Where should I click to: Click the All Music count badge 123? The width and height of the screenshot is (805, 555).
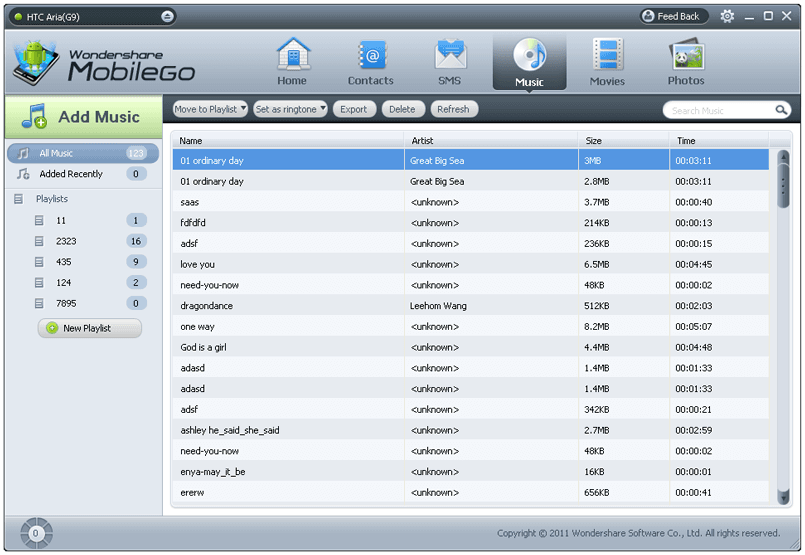coord(136,153)
